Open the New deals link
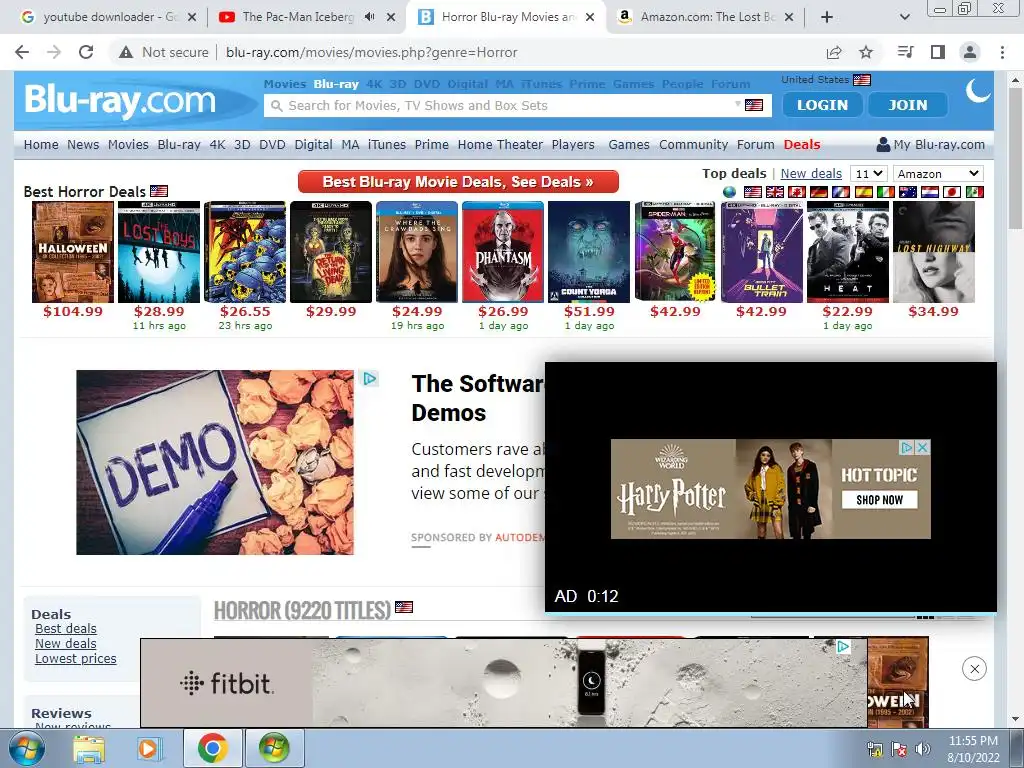The width and height of the screenshot is (1024, 768). (811, 174)
